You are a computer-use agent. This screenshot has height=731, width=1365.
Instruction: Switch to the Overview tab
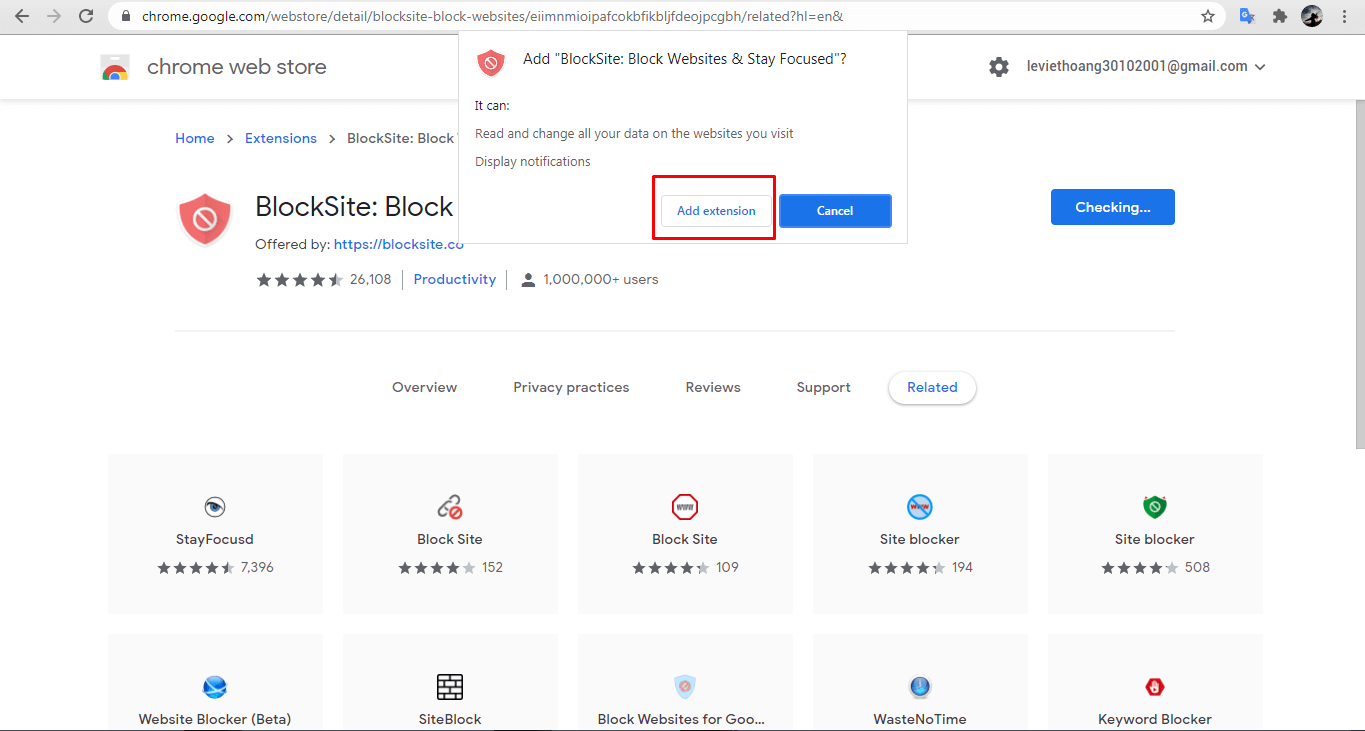pos(424,387)
